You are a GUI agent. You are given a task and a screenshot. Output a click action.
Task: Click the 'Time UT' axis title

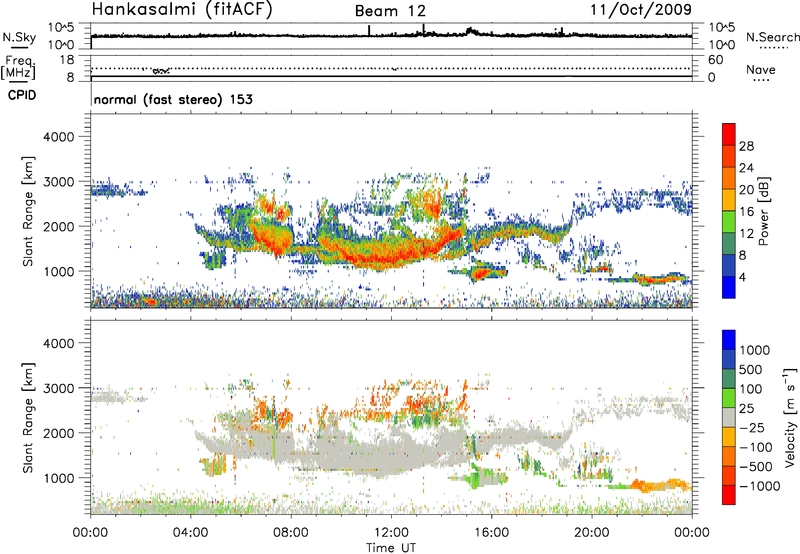point(391,548)
